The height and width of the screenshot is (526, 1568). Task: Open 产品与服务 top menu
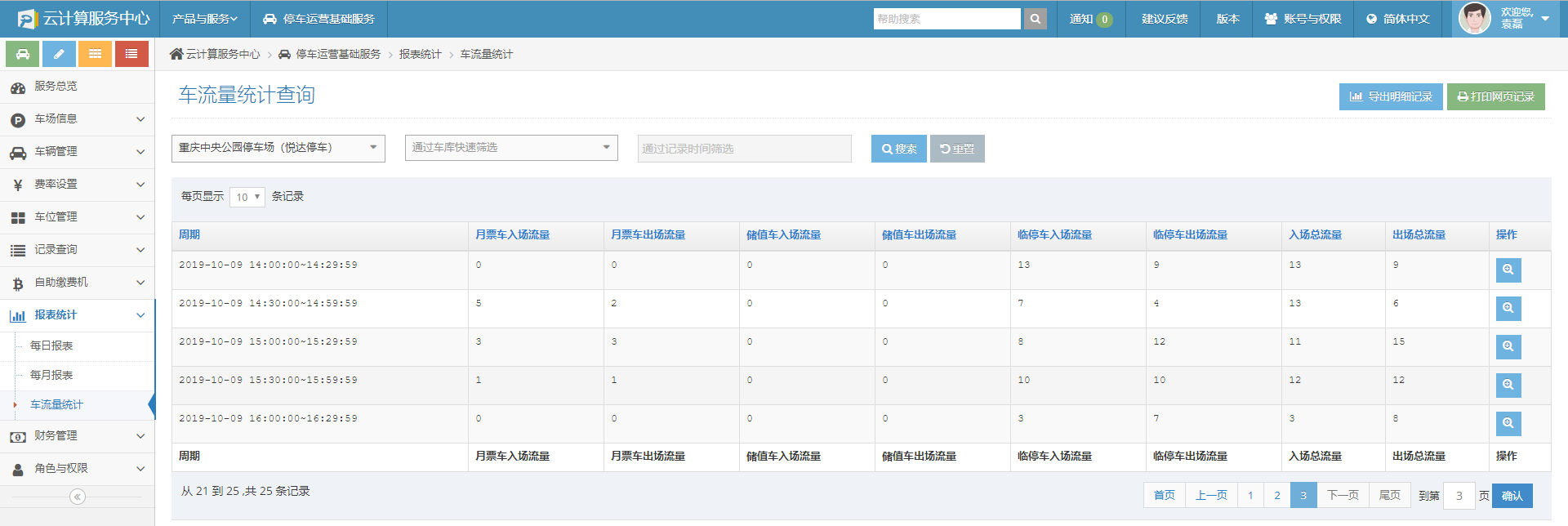(204, 19)
